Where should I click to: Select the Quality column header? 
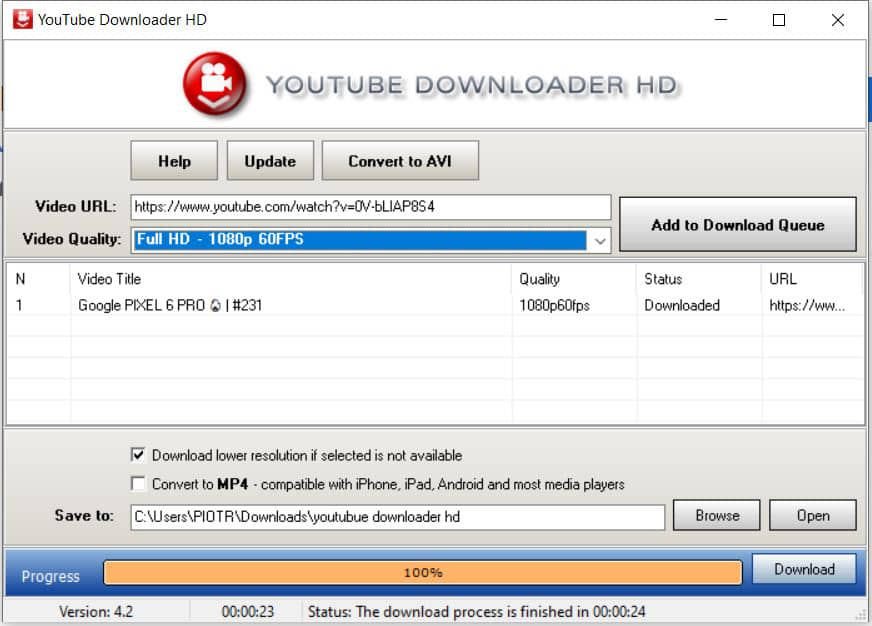(x=574, y=279)
